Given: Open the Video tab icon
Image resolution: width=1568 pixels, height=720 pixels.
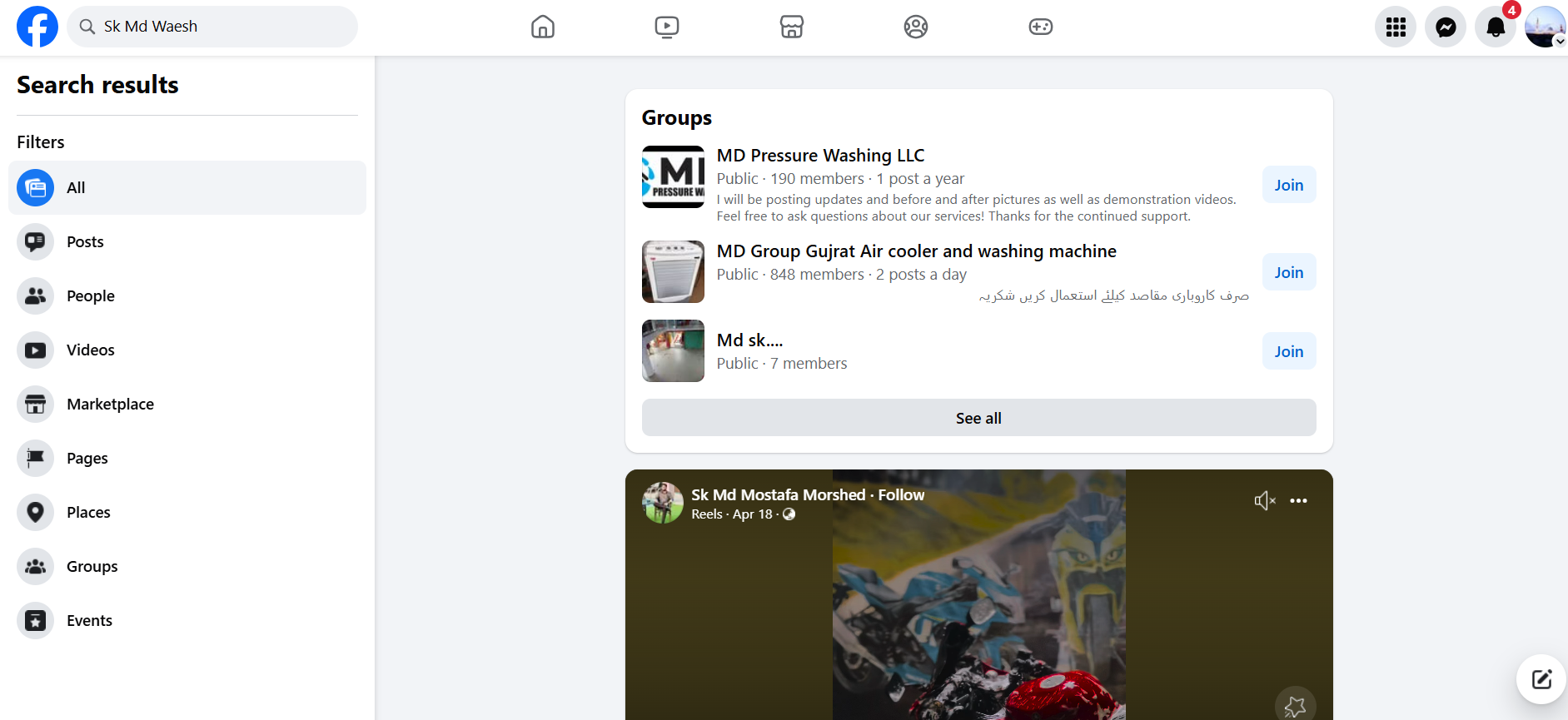Looking at the screenshot, I should (x=667, y=27).
